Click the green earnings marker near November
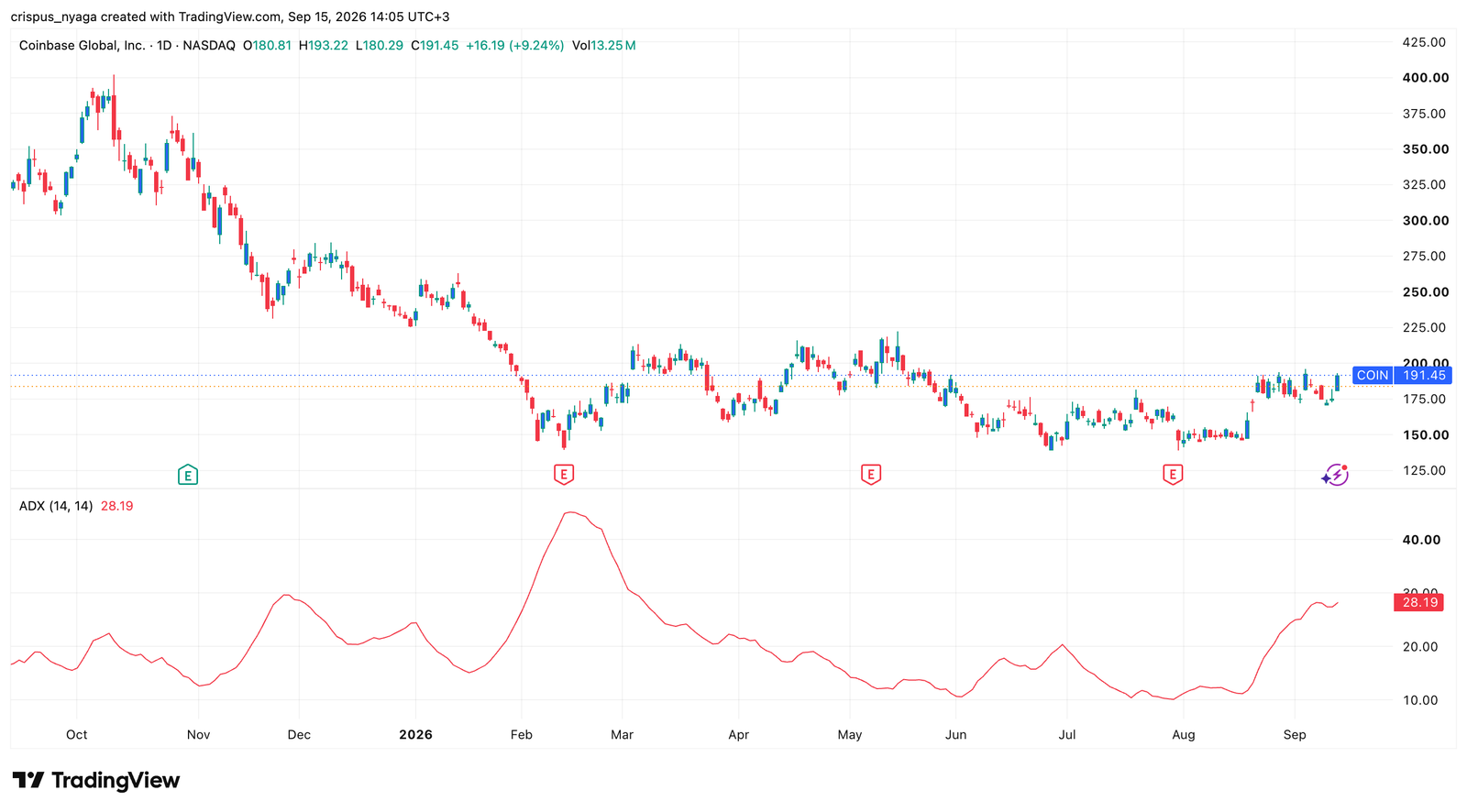This screenshot has width=1467, height=812. pyautogui.click(x=187, y=475)
